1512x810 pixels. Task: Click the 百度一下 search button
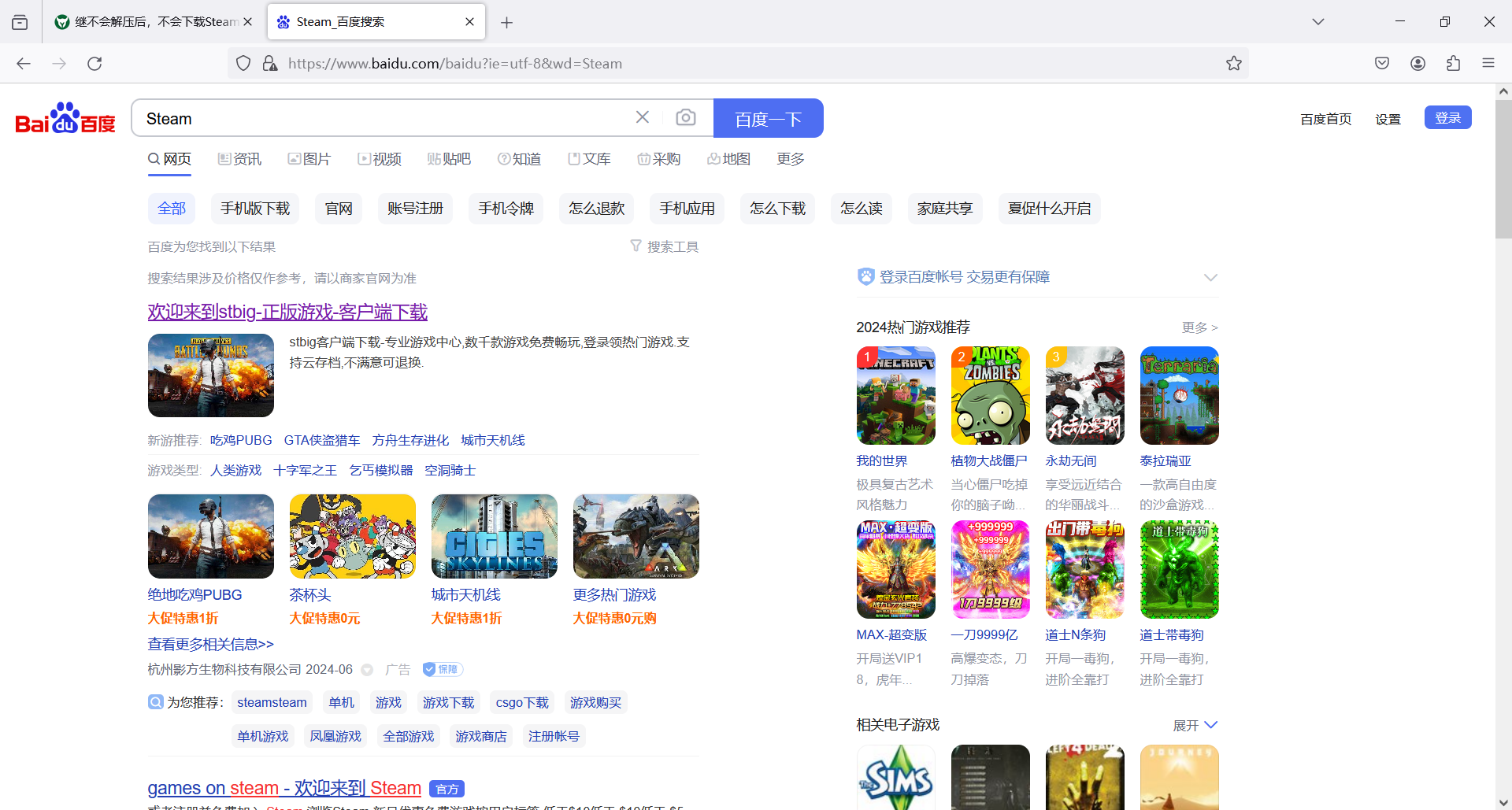pyautogui.click(x=769, y=118)
